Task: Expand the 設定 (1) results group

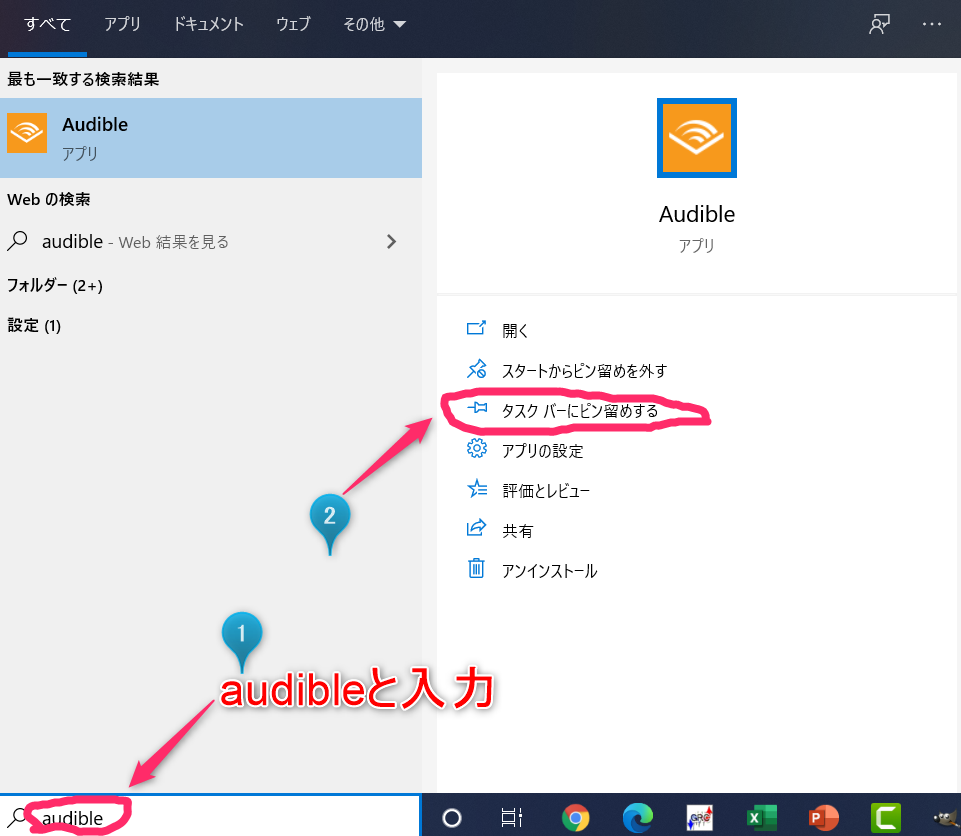Action: [x=34, y=325]
